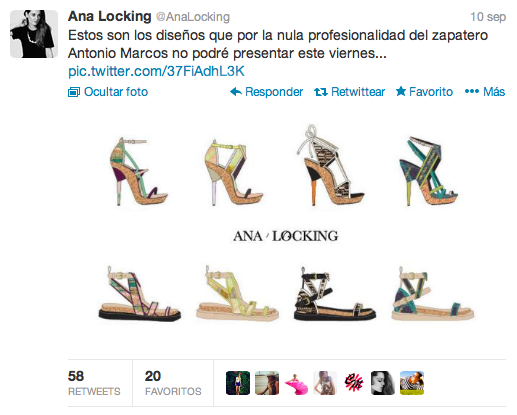Open Ana Locking's profile picture
Screen dimensions: 517x415
[x=34, y=34]
